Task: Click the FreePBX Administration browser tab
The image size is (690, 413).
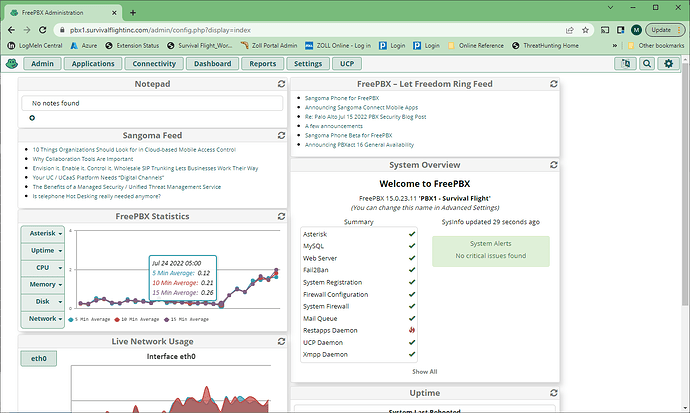Action: point(63,13)
